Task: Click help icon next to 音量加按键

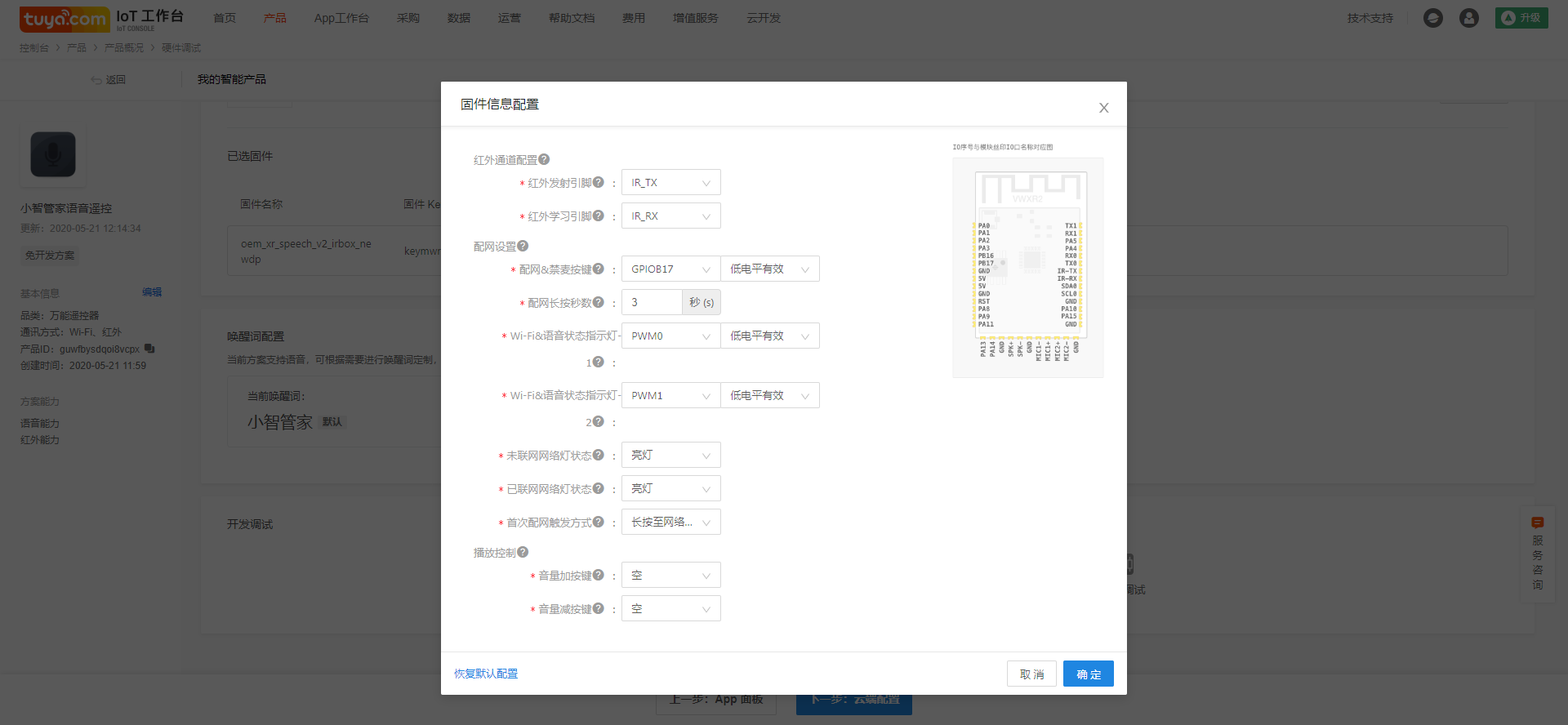Action: click(599, 575)
